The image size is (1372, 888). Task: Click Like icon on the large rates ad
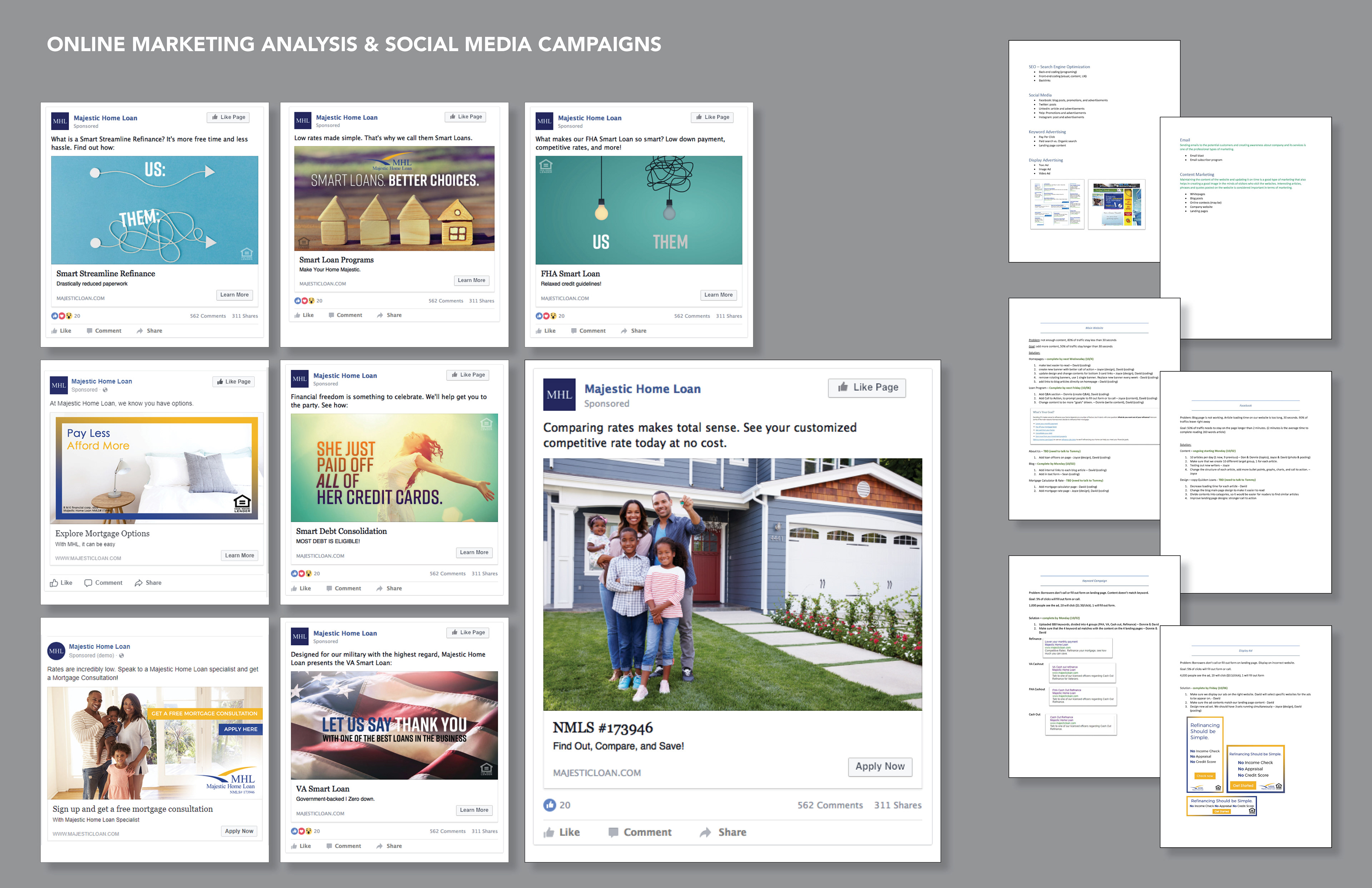click(549, 833)
